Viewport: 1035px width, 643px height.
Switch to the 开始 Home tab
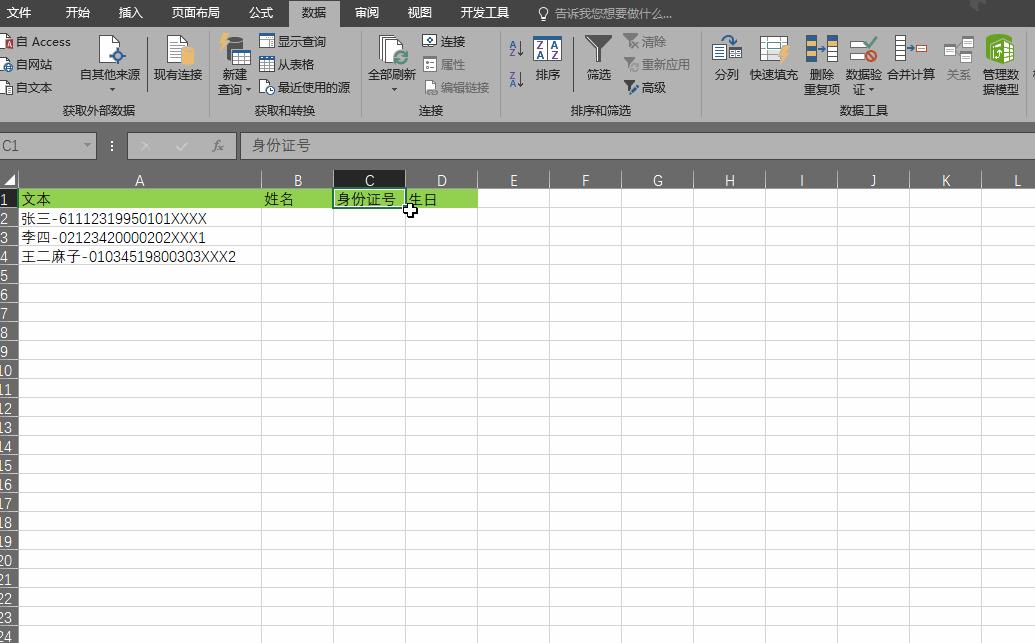[77, 13]
